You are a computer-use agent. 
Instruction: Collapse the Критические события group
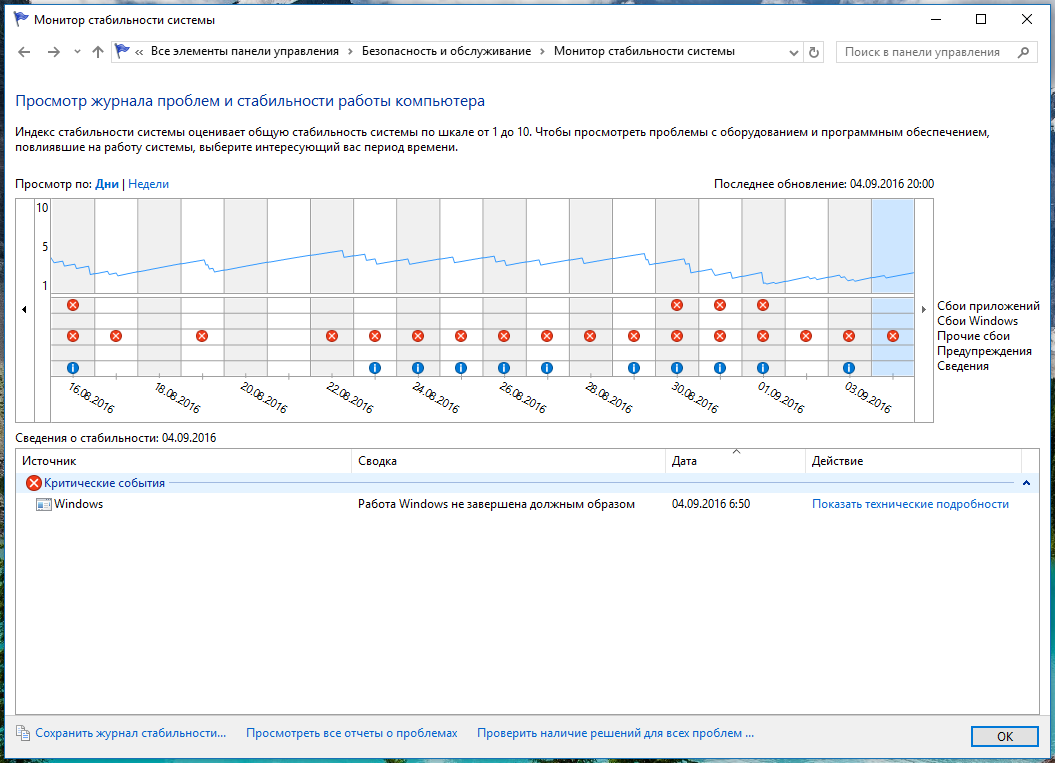1026,483
